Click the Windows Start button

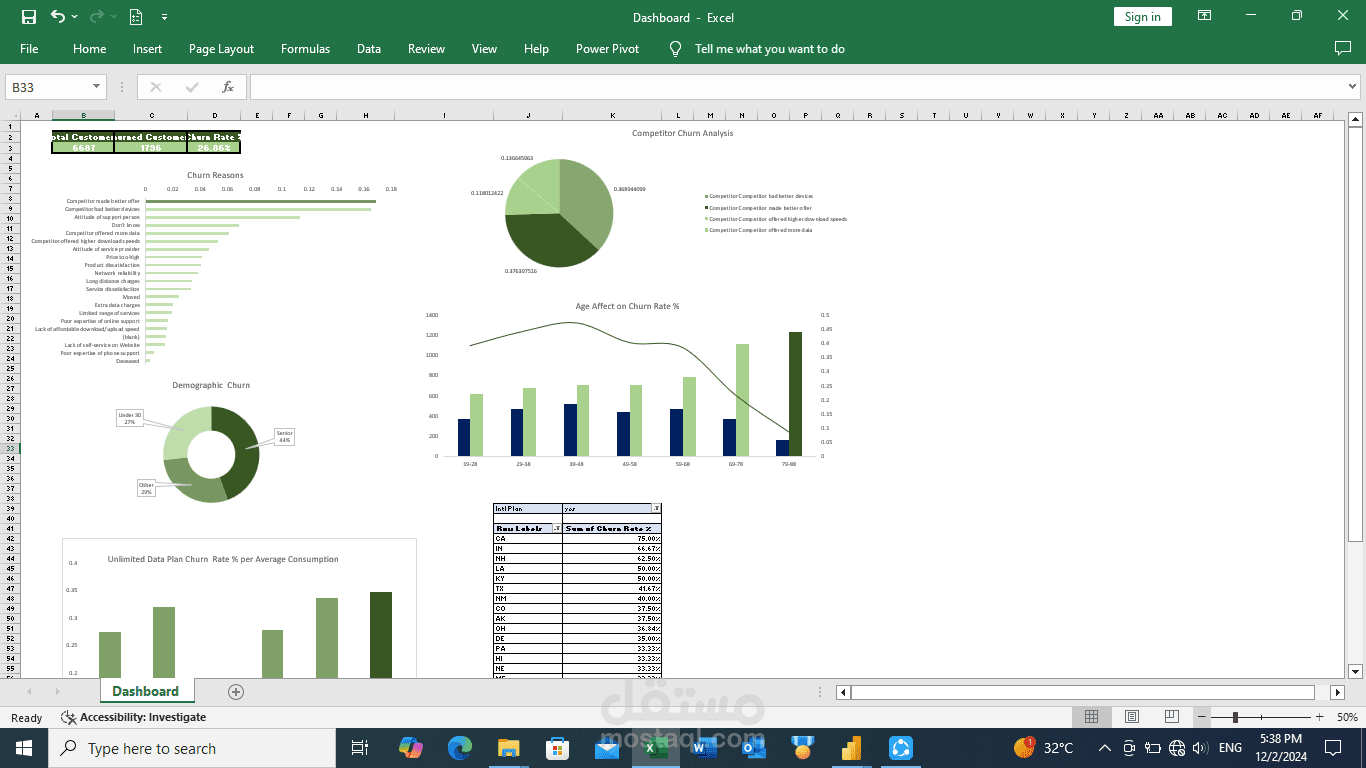click(24, 748)
